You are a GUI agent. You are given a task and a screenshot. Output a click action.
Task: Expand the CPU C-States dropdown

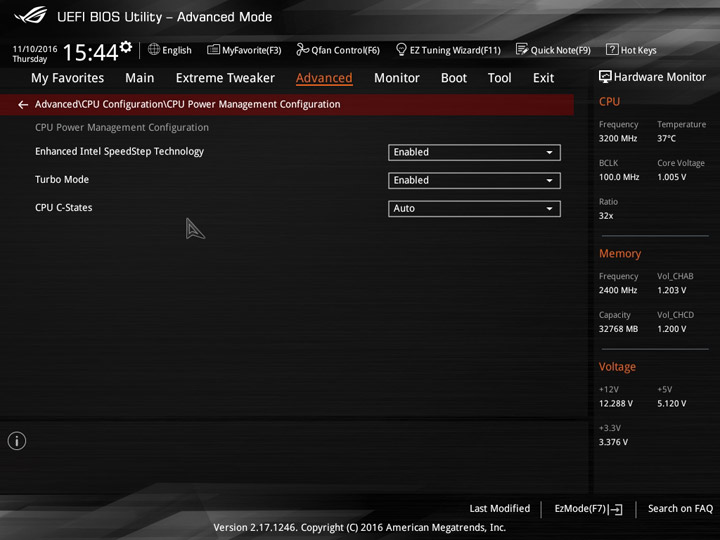(x=474, y=208)
